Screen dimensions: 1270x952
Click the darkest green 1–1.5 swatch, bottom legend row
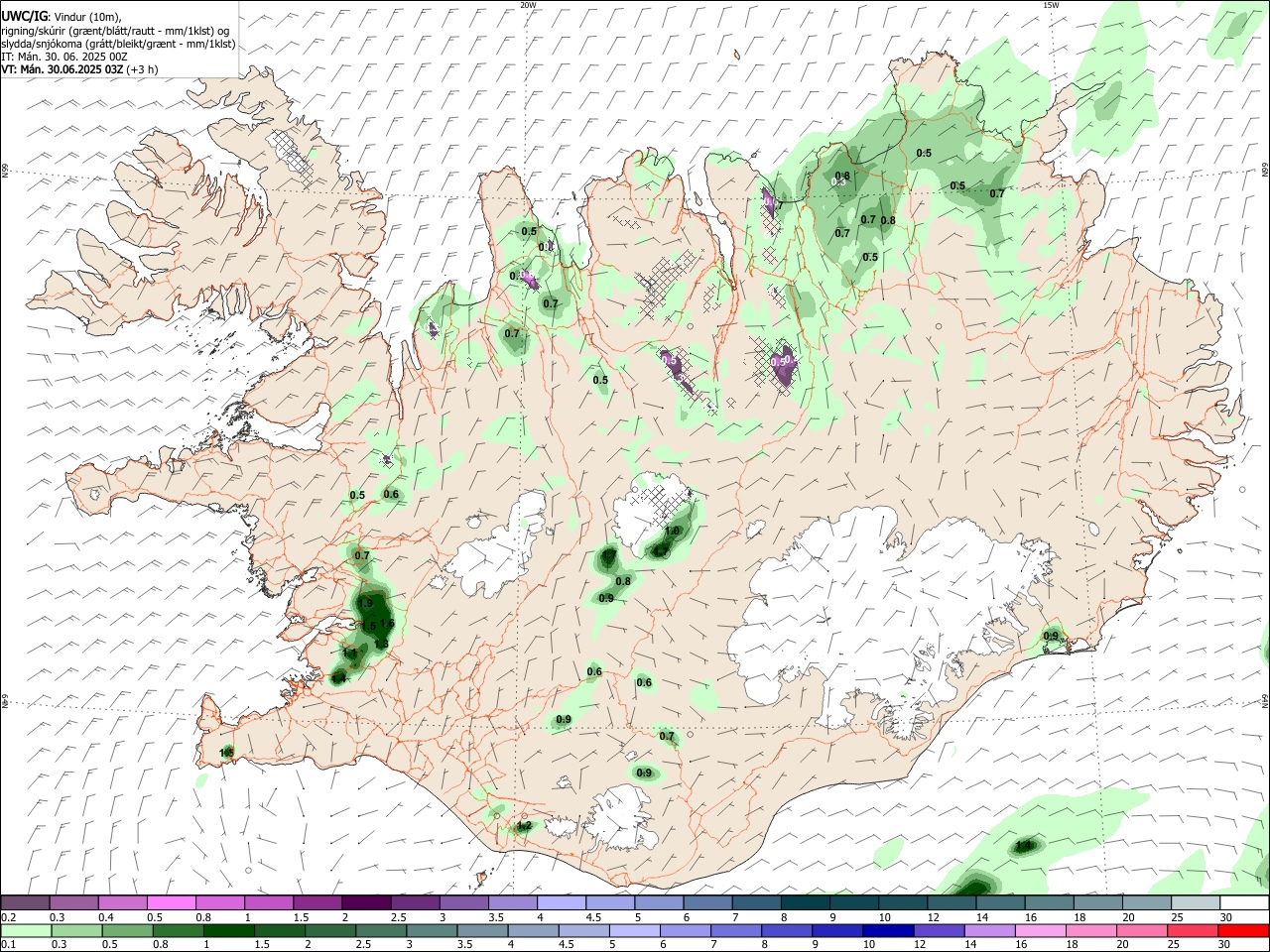point(228,931)
